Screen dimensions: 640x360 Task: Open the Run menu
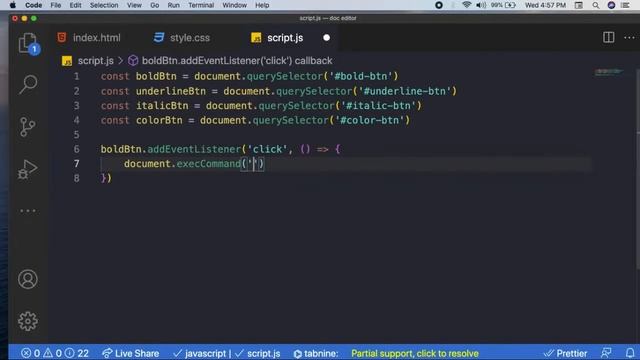pos(173,5)
